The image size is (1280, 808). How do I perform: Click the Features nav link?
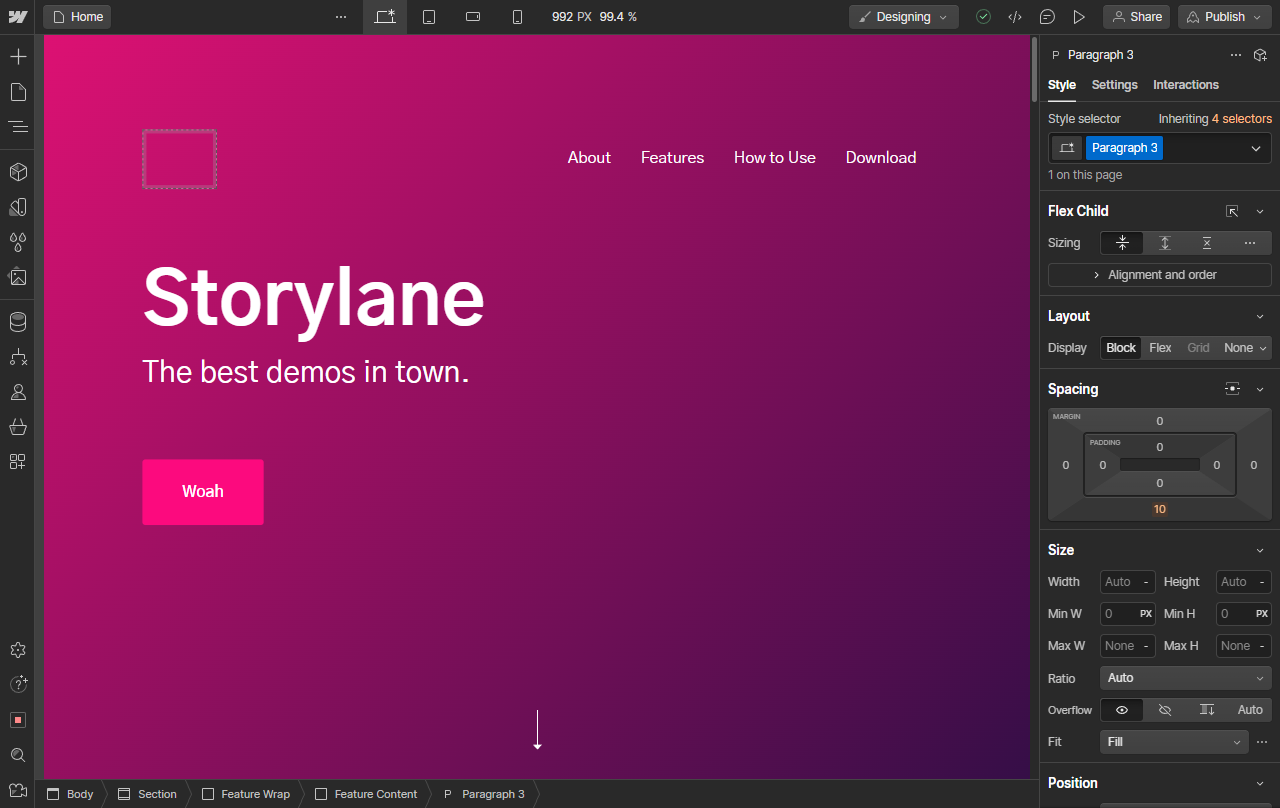click(672, 158)
